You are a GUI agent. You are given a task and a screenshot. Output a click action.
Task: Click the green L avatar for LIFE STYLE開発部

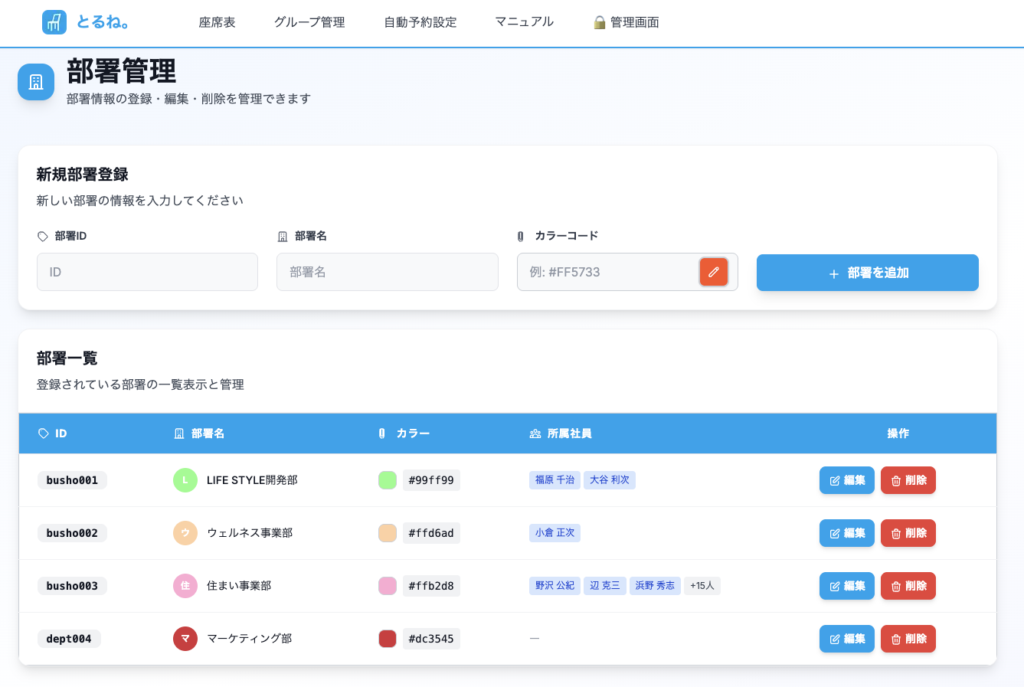185,480
